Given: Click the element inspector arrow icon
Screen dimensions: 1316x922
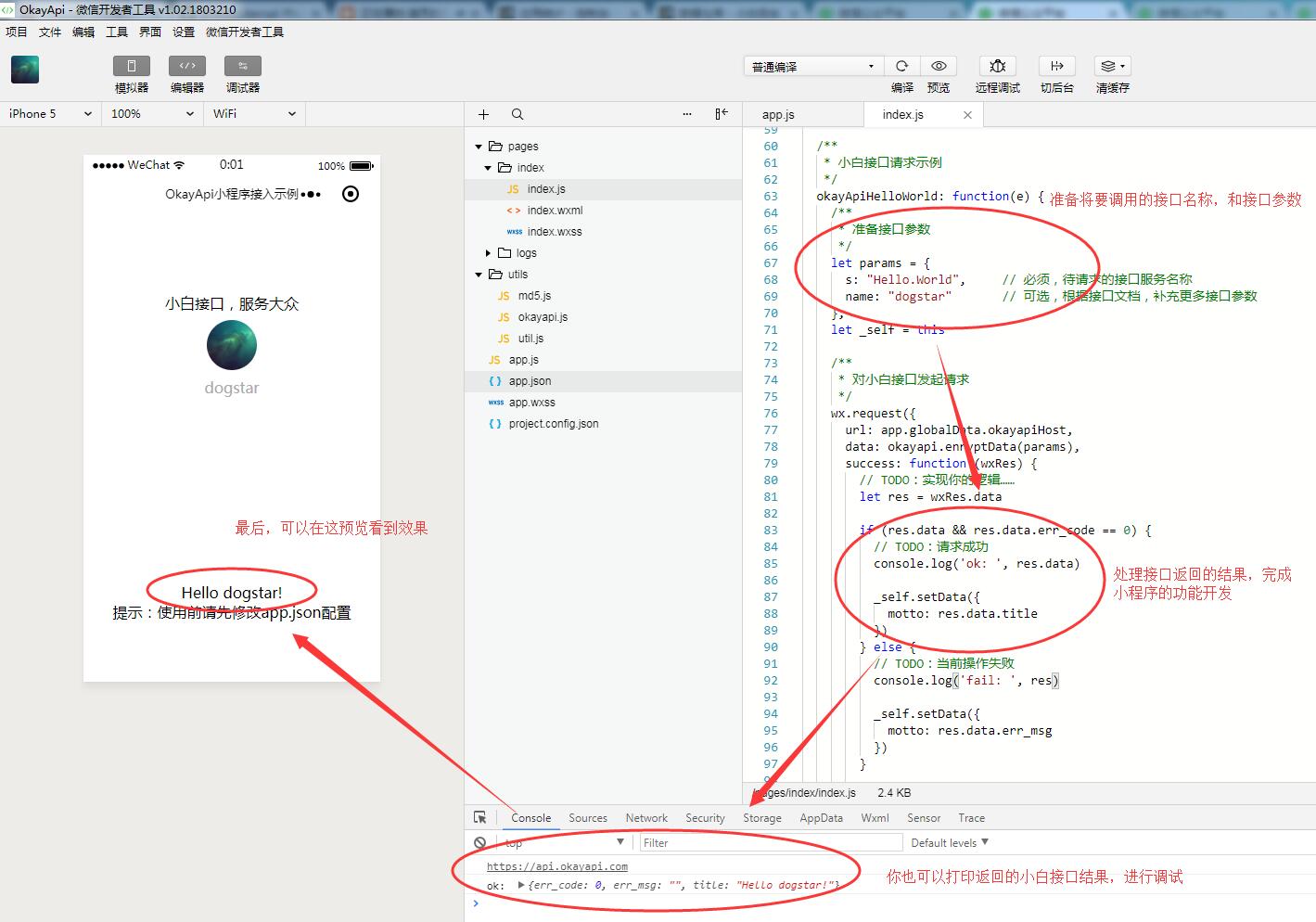Looking at the screenshot, I should tap(480, 817).
